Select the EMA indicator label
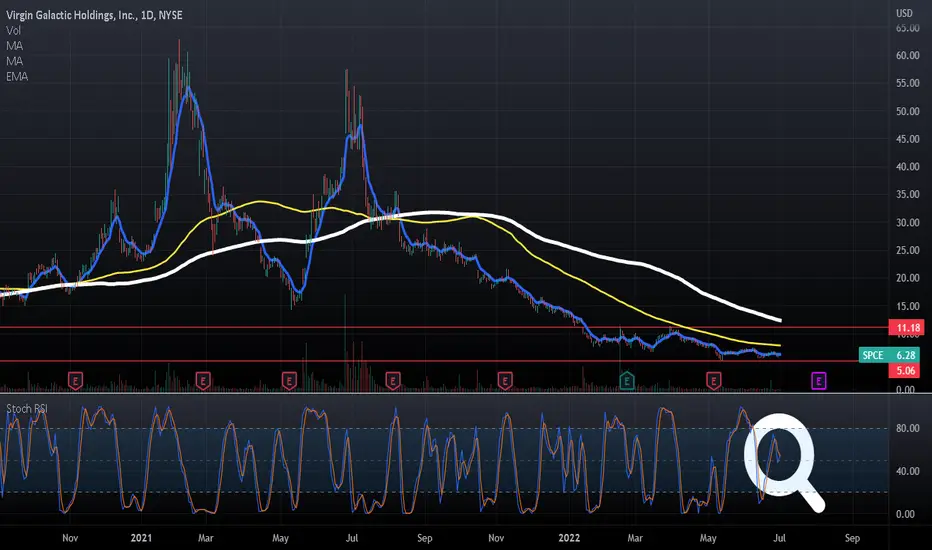This screenshot has width=932, height=550. point(17,77)
